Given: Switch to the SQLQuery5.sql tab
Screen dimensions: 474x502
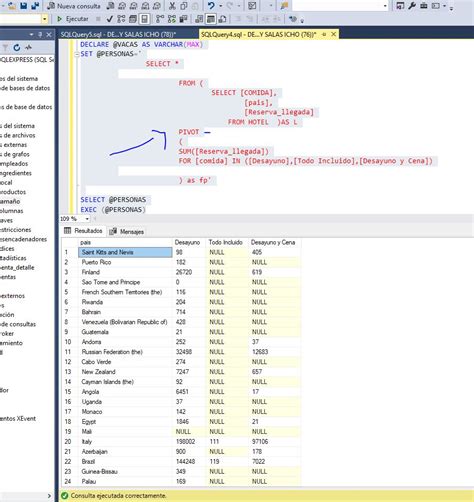Looking at the screenshot, I should pos(118,34).
